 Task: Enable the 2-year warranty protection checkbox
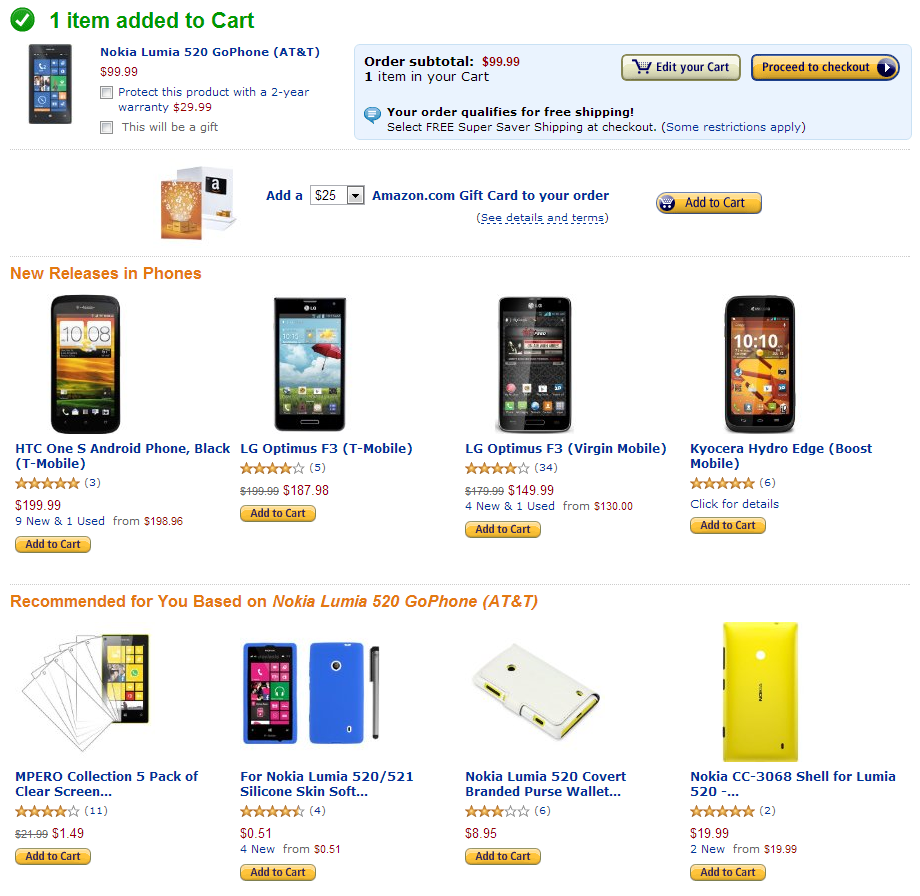tap(107, 93)
